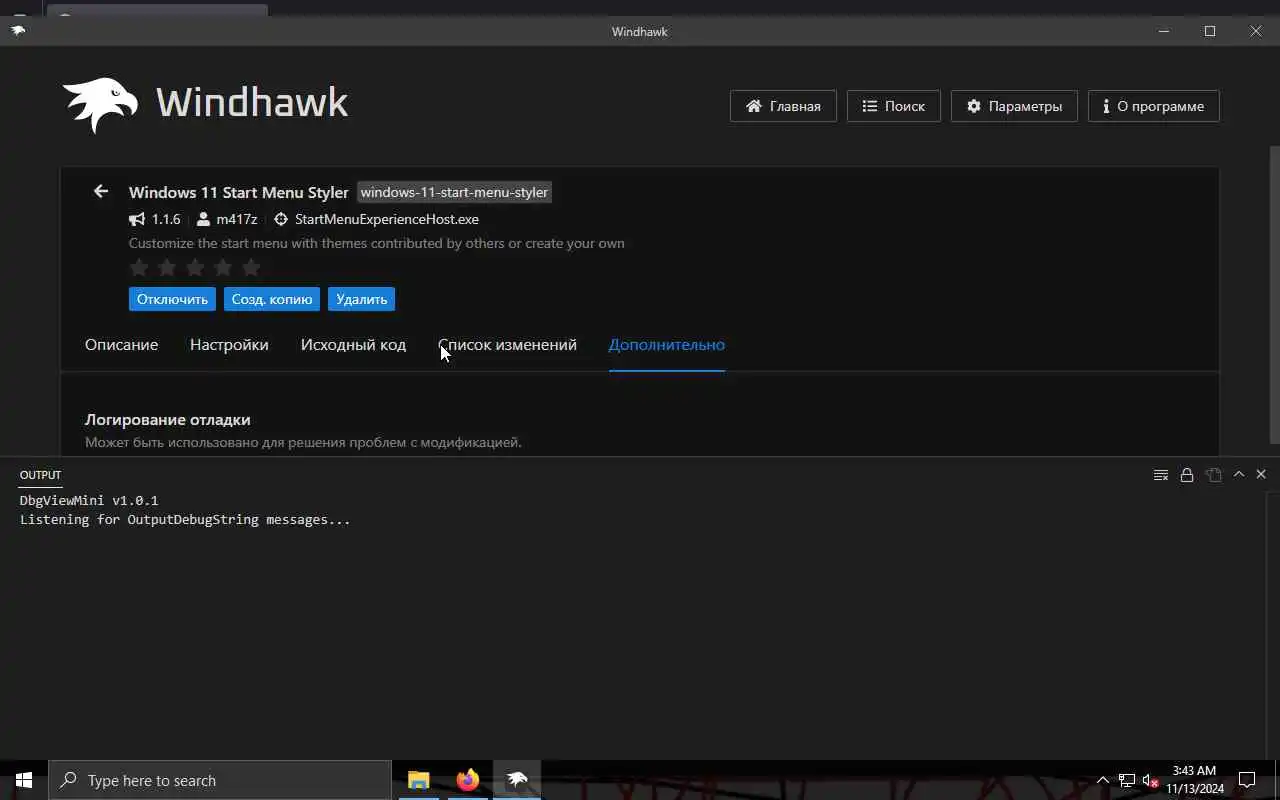Open О программе about page
The width and height of the screenshot is (1280, 800).
(x=1154, y=106)
